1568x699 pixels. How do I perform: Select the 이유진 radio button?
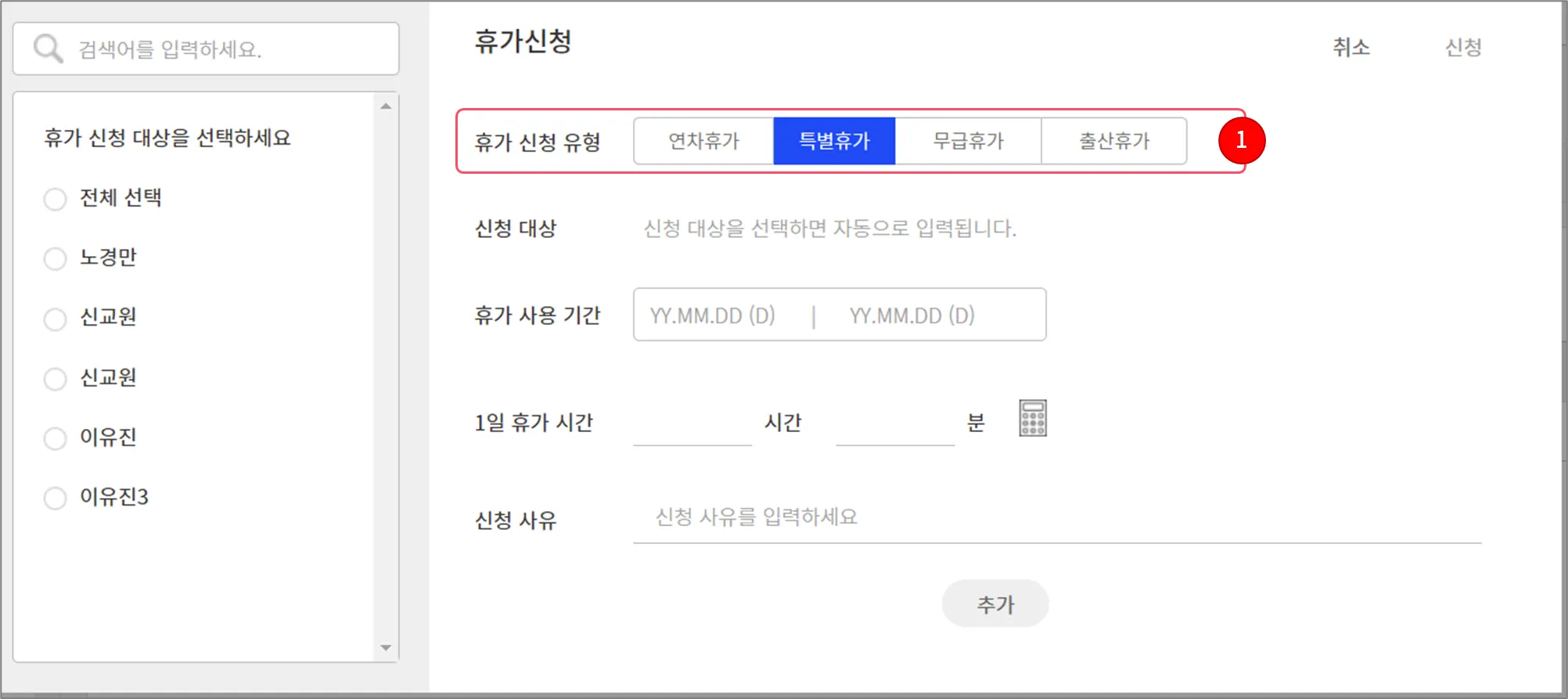tap(55, 438)
